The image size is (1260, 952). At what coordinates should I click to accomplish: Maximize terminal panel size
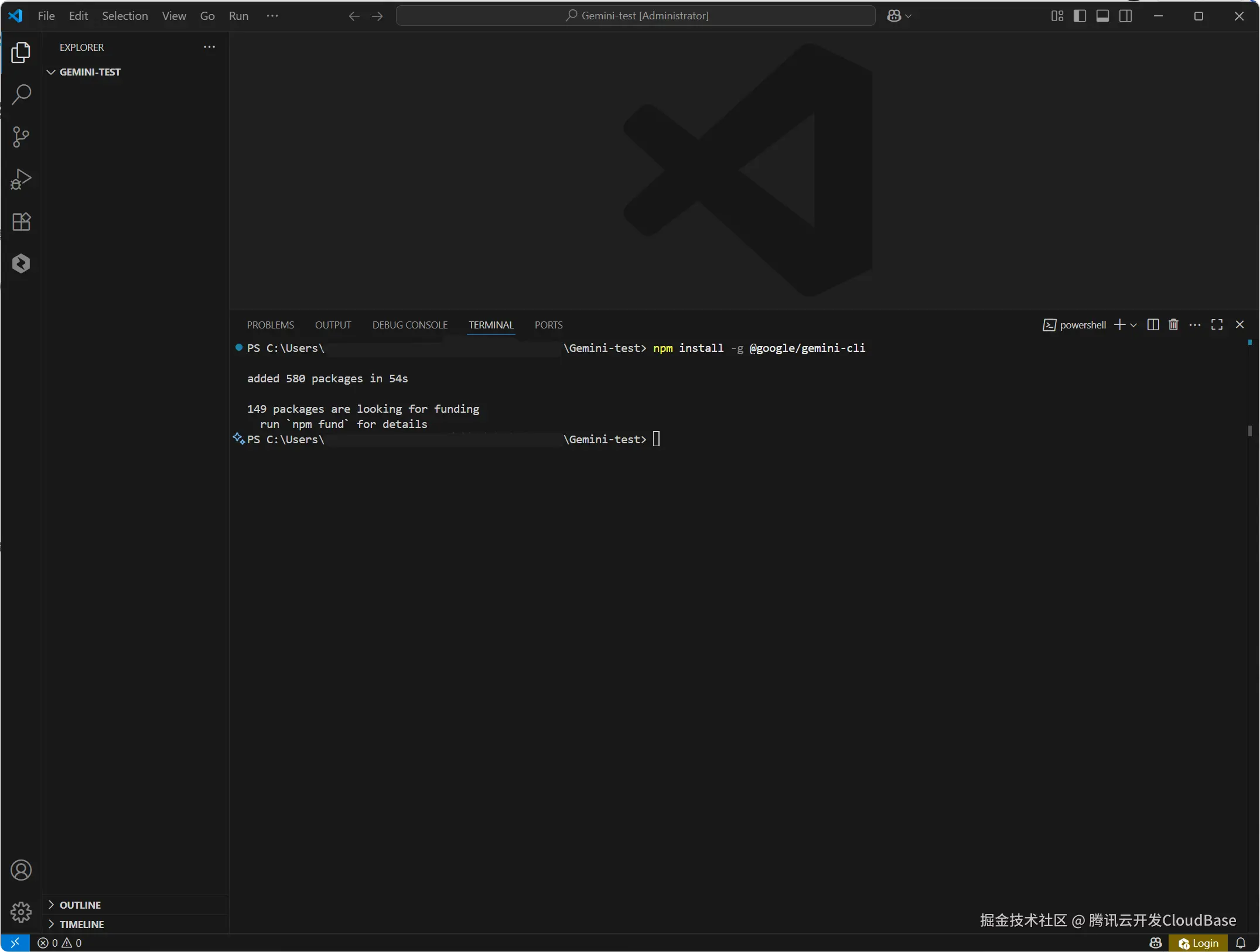pos(1217,325)
